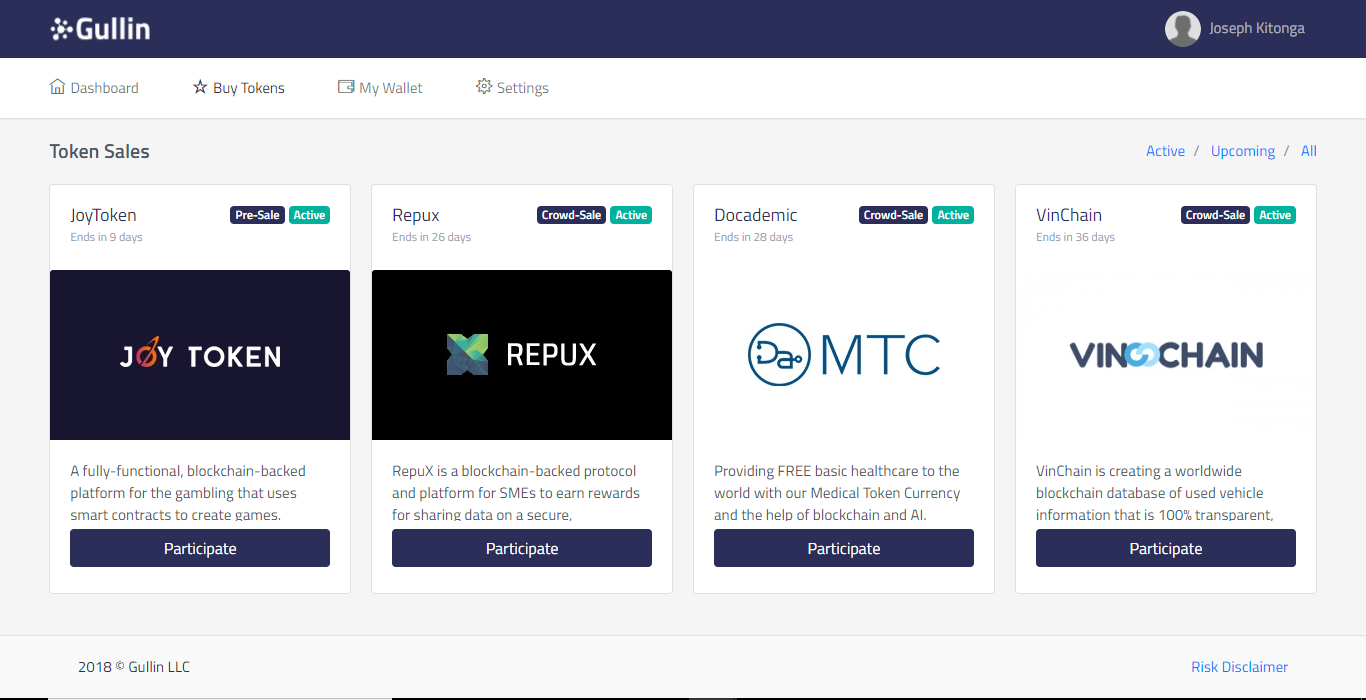
Task: Click the Settings gear icon
Action: click(484, 87)
